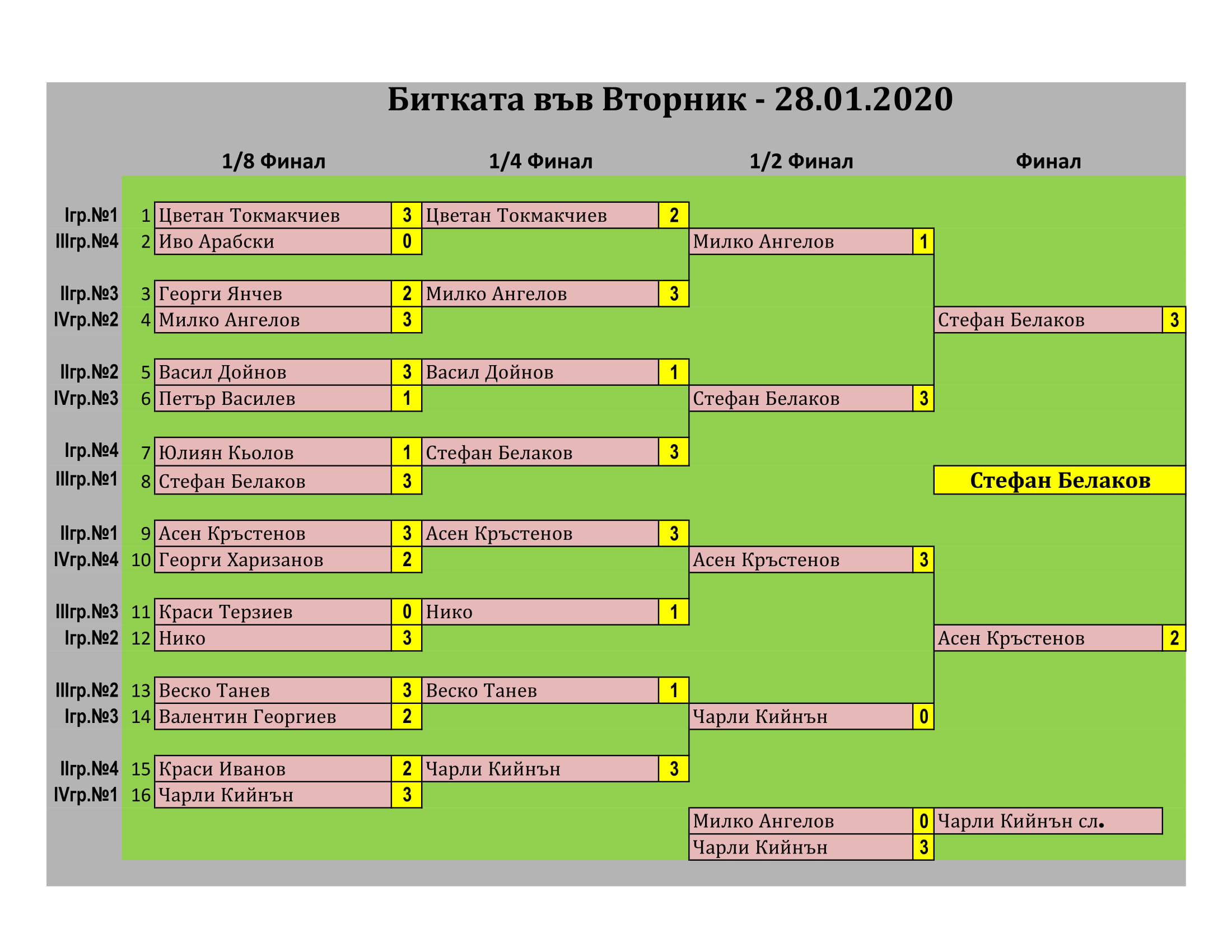The height and width of the screenshot is (952, 1232).
Task: Select Краси Терзиев name cell
Action: 273,612
